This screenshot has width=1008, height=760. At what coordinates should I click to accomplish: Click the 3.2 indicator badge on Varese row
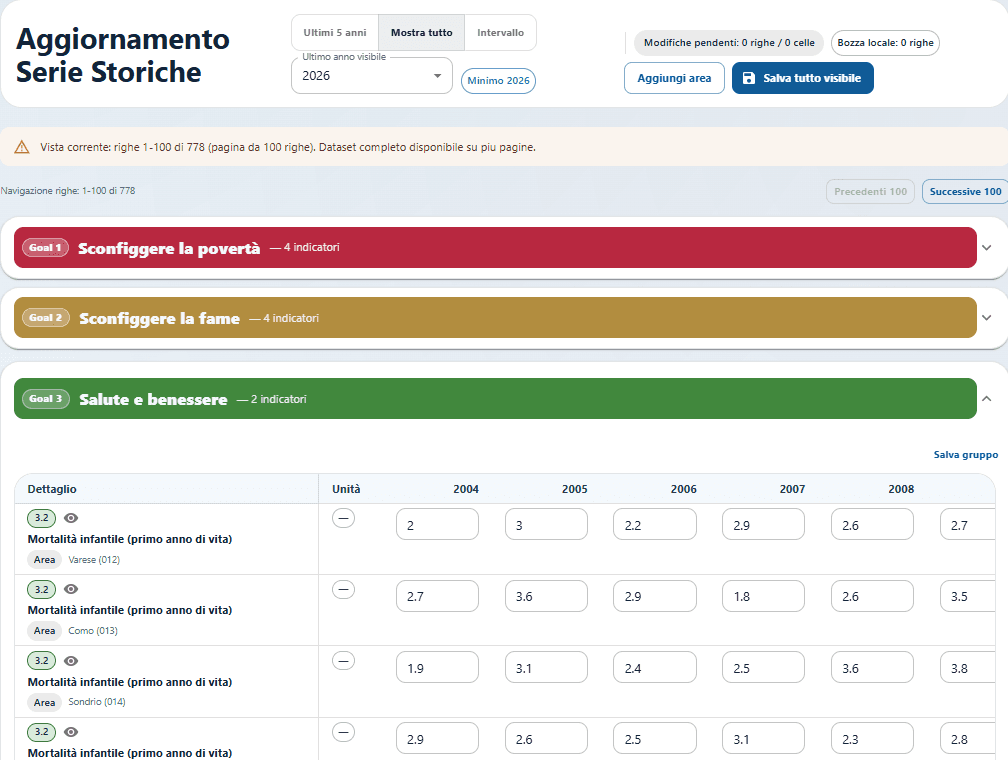[41, 518]
